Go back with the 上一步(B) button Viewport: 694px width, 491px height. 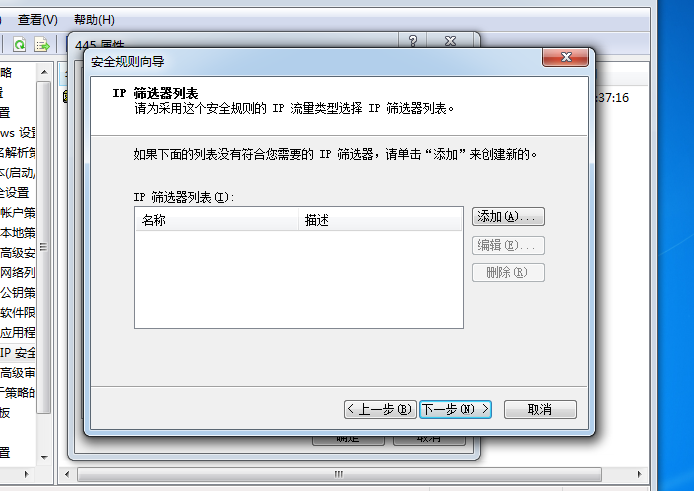380,409
